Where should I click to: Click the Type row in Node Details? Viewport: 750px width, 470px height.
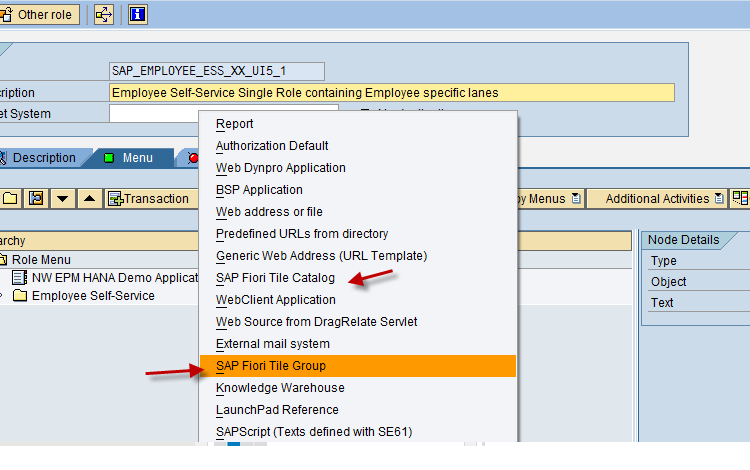(x=699, y=261)
